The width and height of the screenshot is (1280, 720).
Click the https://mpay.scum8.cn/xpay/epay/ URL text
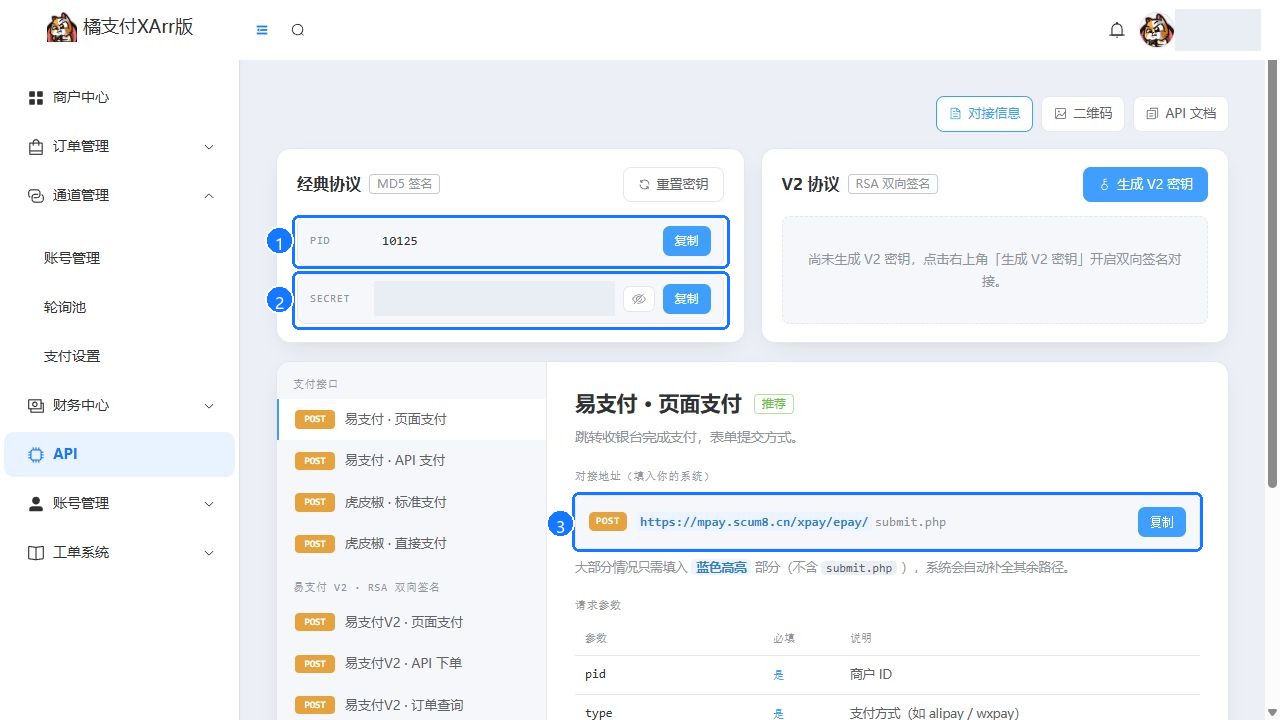pos(754,522)
